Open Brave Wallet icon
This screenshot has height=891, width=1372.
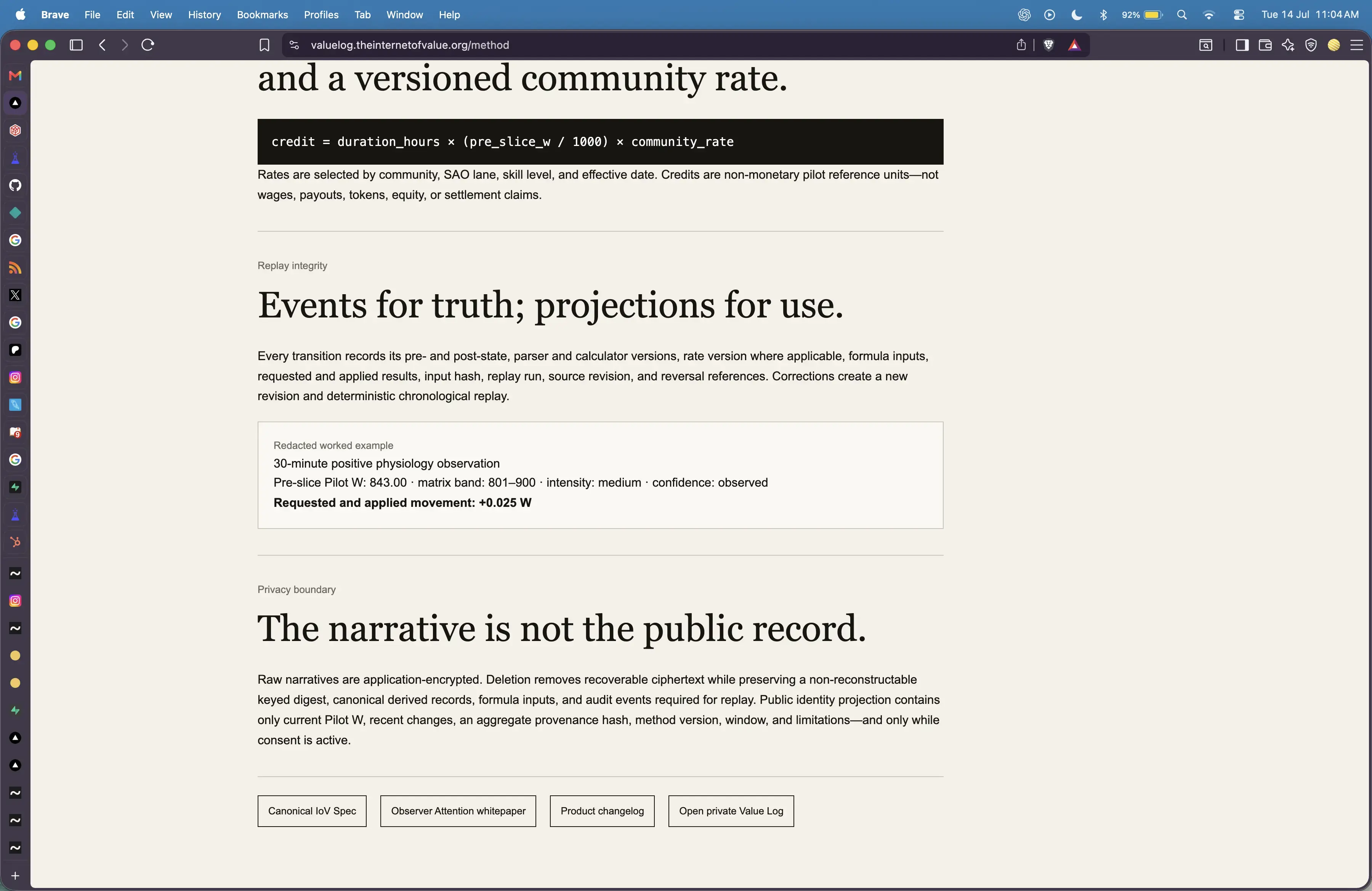click(x=1265, y=45)
